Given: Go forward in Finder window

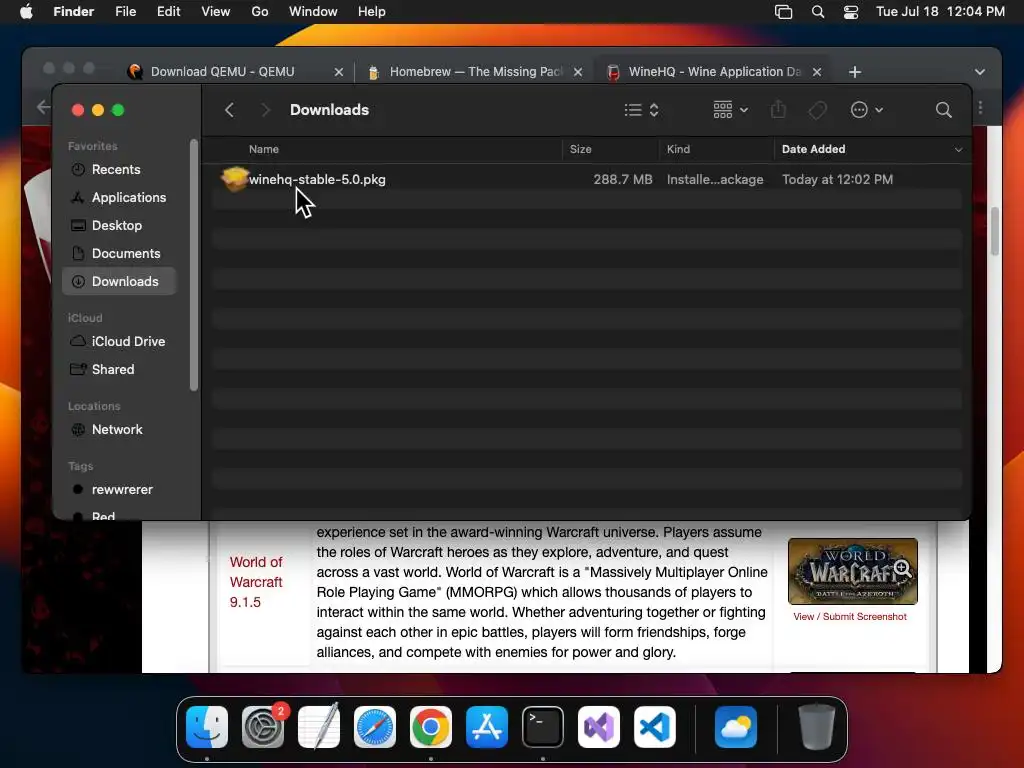Looking at the screenshot, I should (x=265, y=110).
